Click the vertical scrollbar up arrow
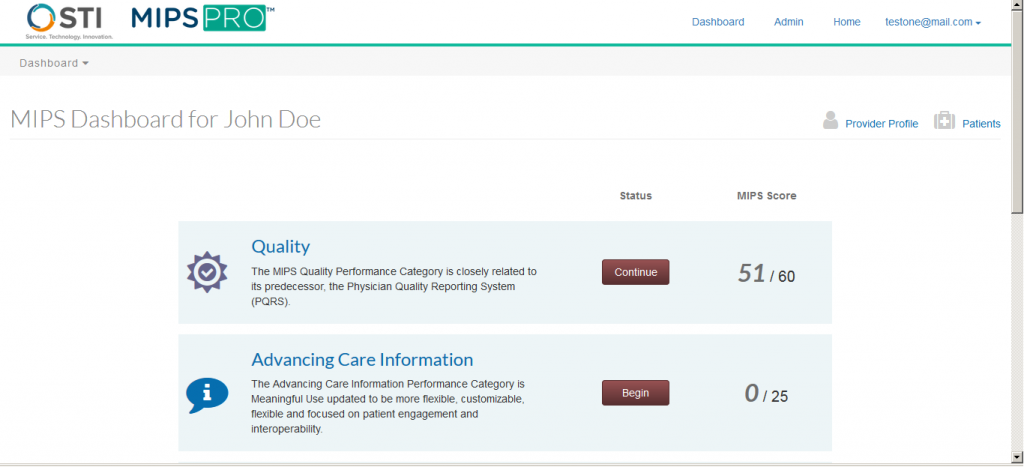1024x467 pixels. click(x=1016, y=7)
